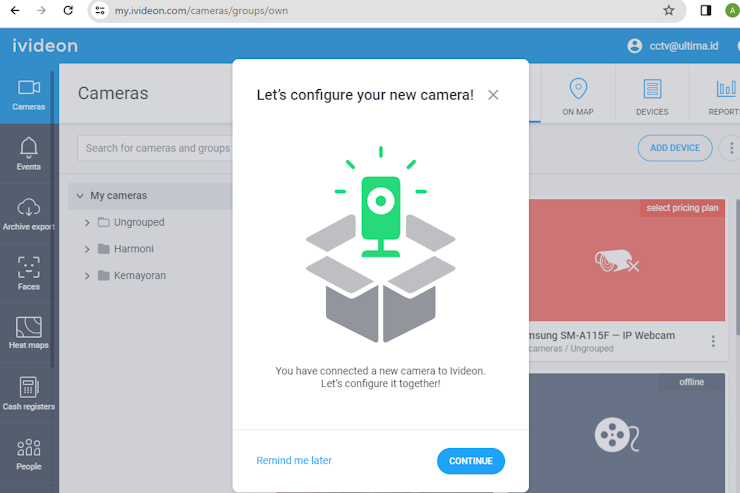This screenshot has height=493, width=740.
Task: Open the offline camera thumbnail
Action: tap(627, 433)
